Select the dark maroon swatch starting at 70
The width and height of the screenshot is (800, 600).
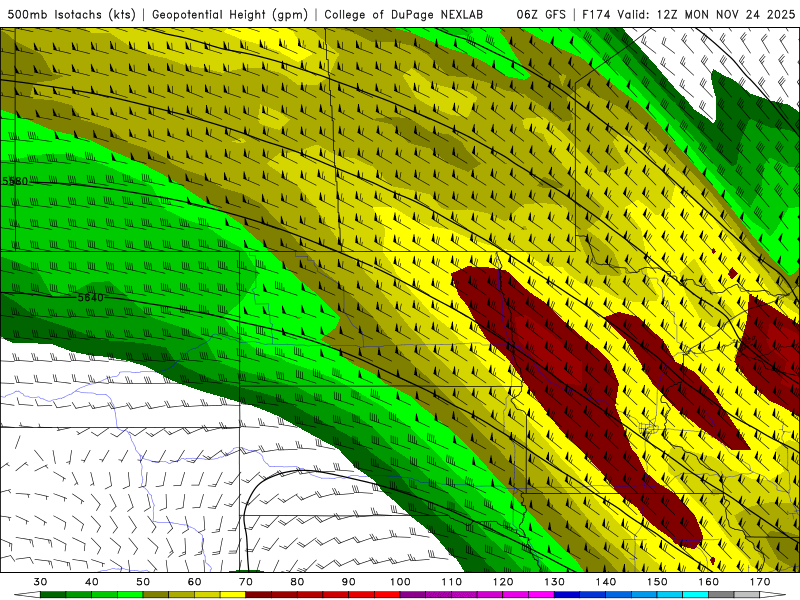pyautogui.click(x=259, y=595)
